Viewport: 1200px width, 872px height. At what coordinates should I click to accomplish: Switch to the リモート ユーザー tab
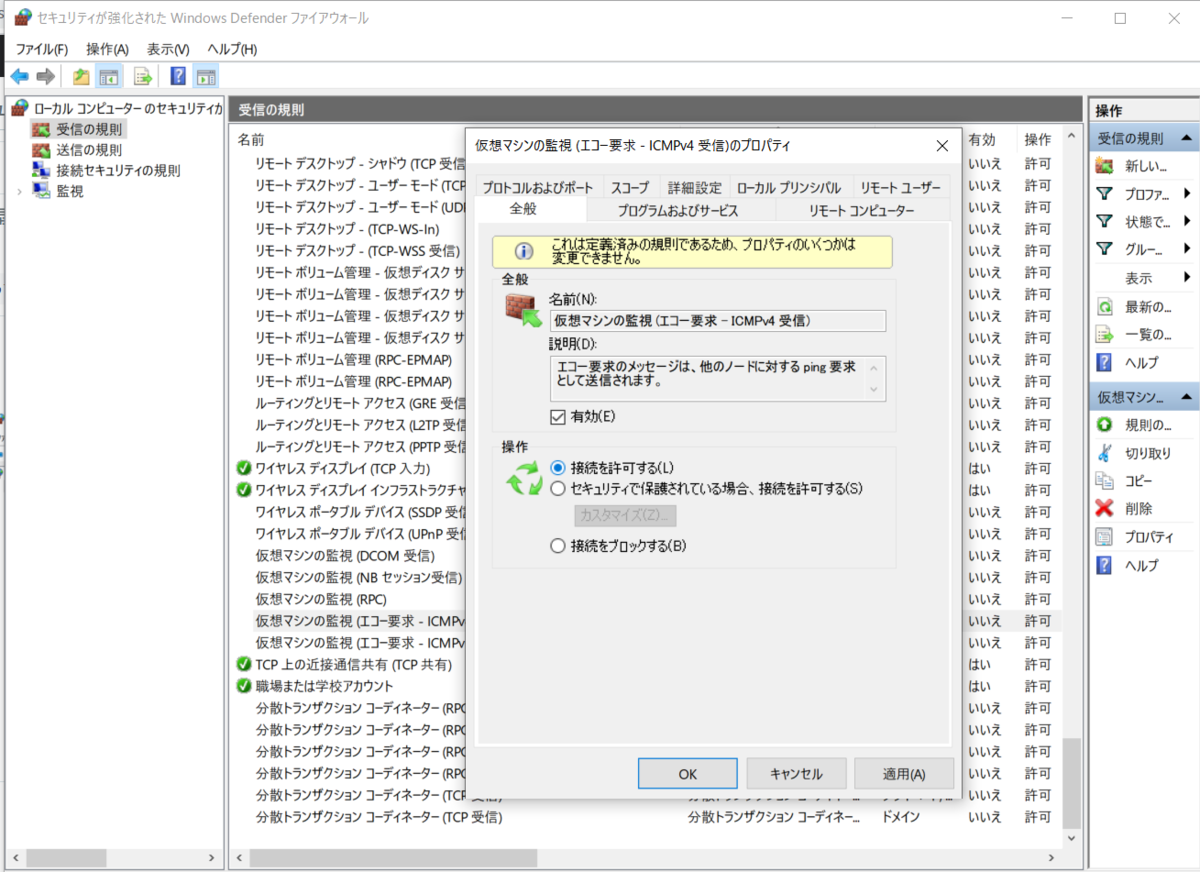click(x=900, y=187)
